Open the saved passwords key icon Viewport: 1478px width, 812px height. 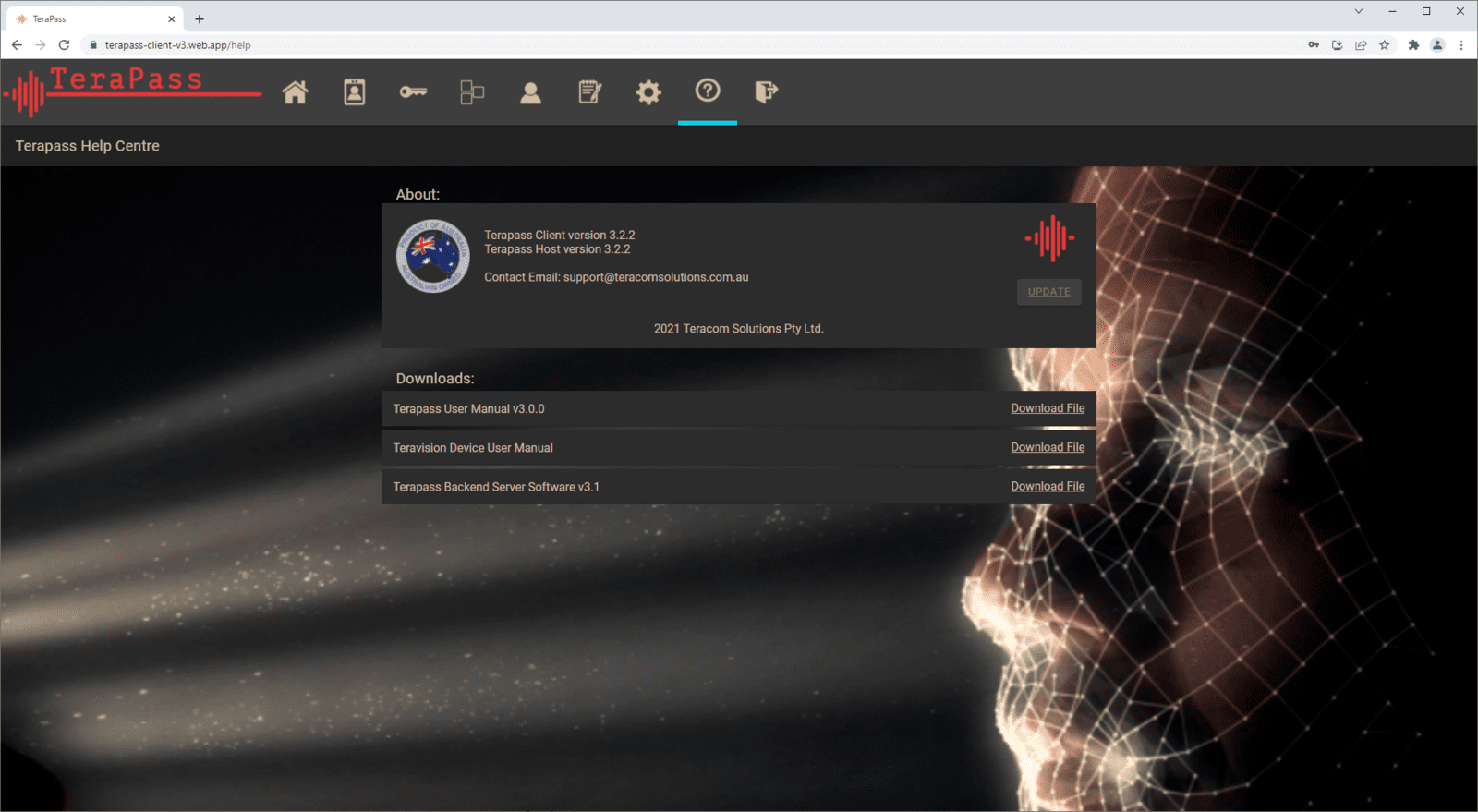1314,44
